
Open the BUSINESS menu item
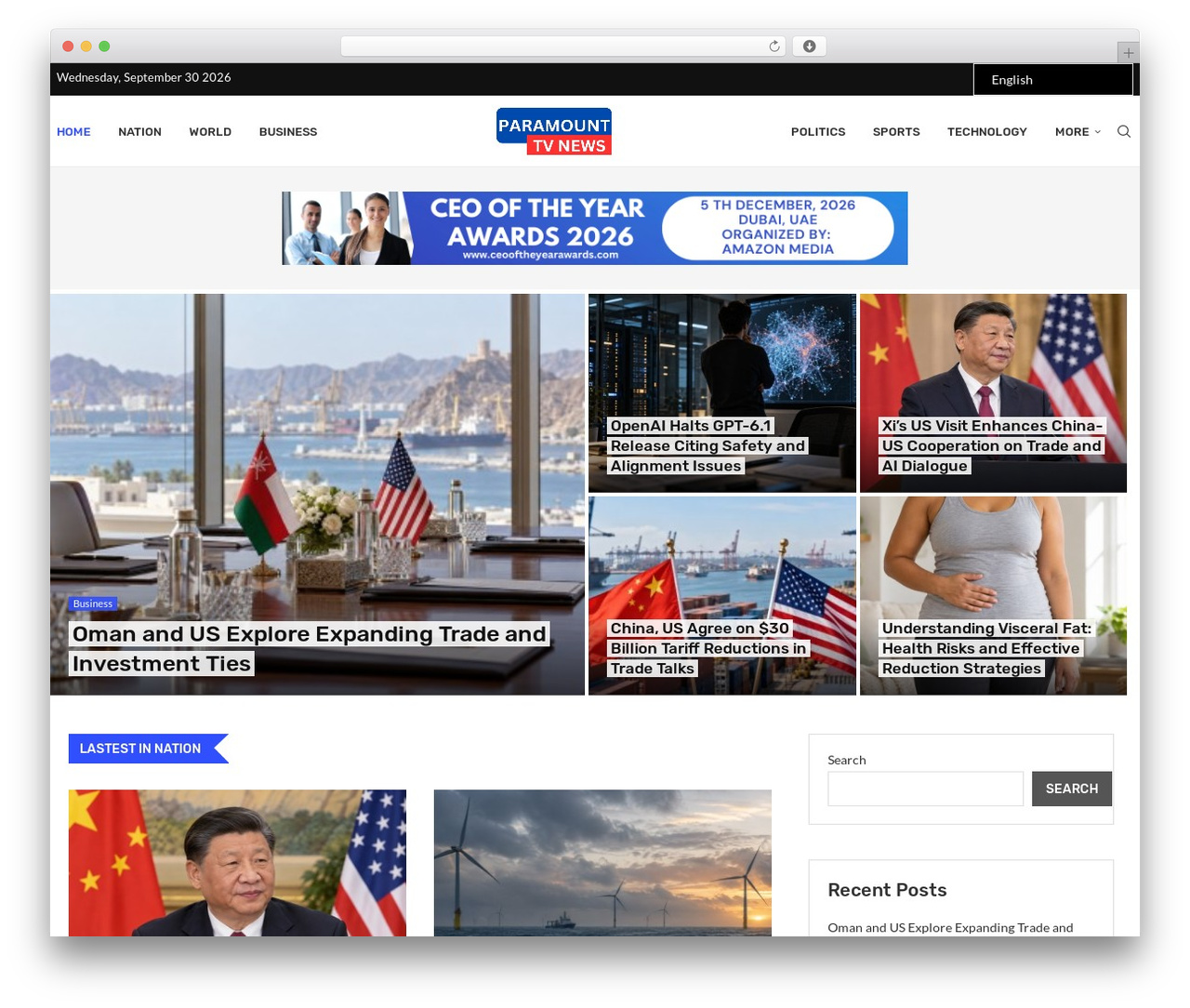tap(288, 132)
